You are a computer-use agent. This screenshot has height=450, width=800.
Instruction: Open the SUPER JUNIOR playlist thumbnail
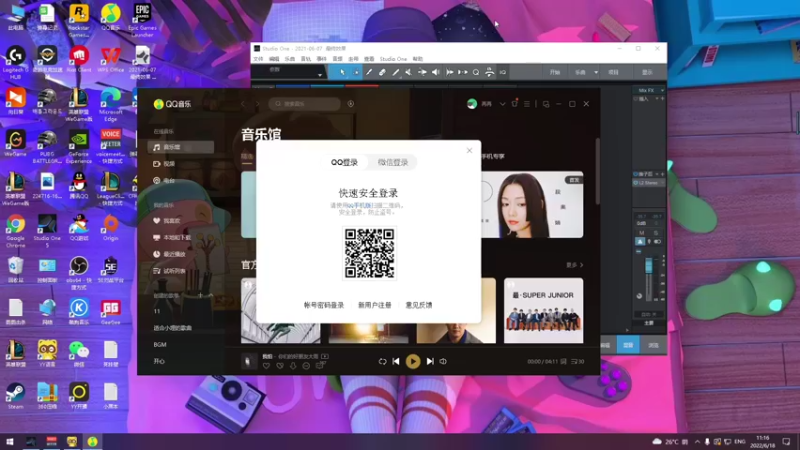click(x=543, y=310)
